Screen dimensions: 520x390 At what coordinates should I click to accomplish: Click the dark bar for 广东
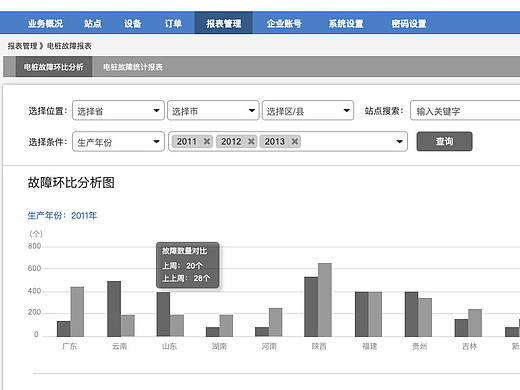coord(64,329)
